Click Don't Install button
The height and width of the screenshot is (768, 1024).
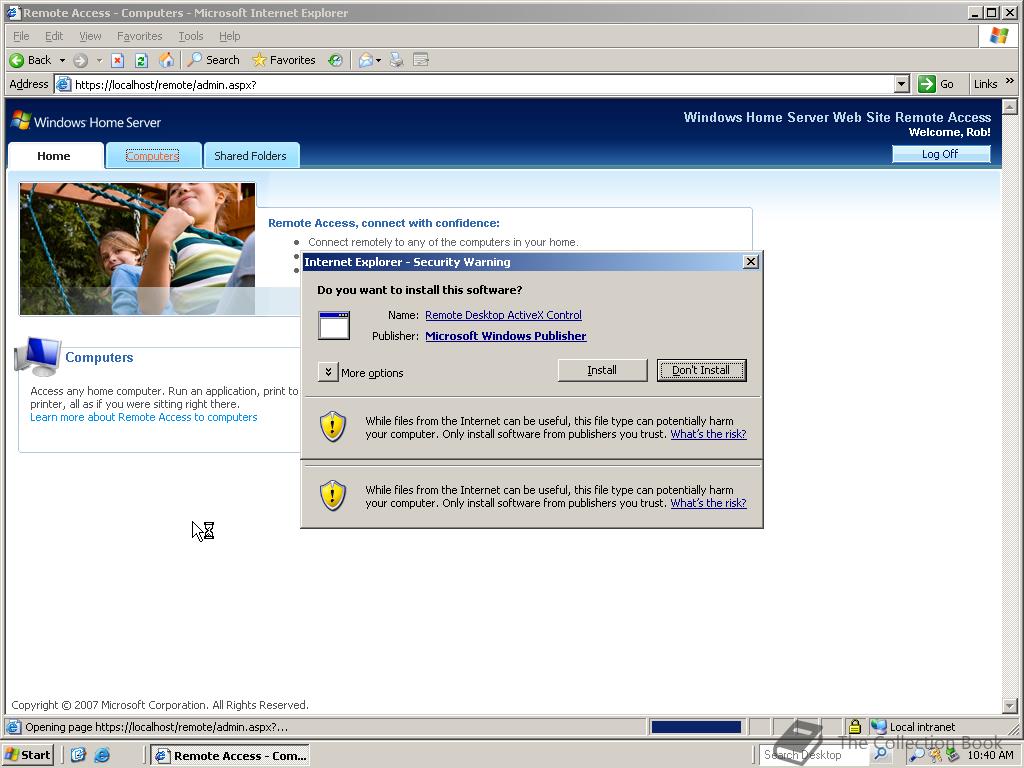tap(701, 370)
